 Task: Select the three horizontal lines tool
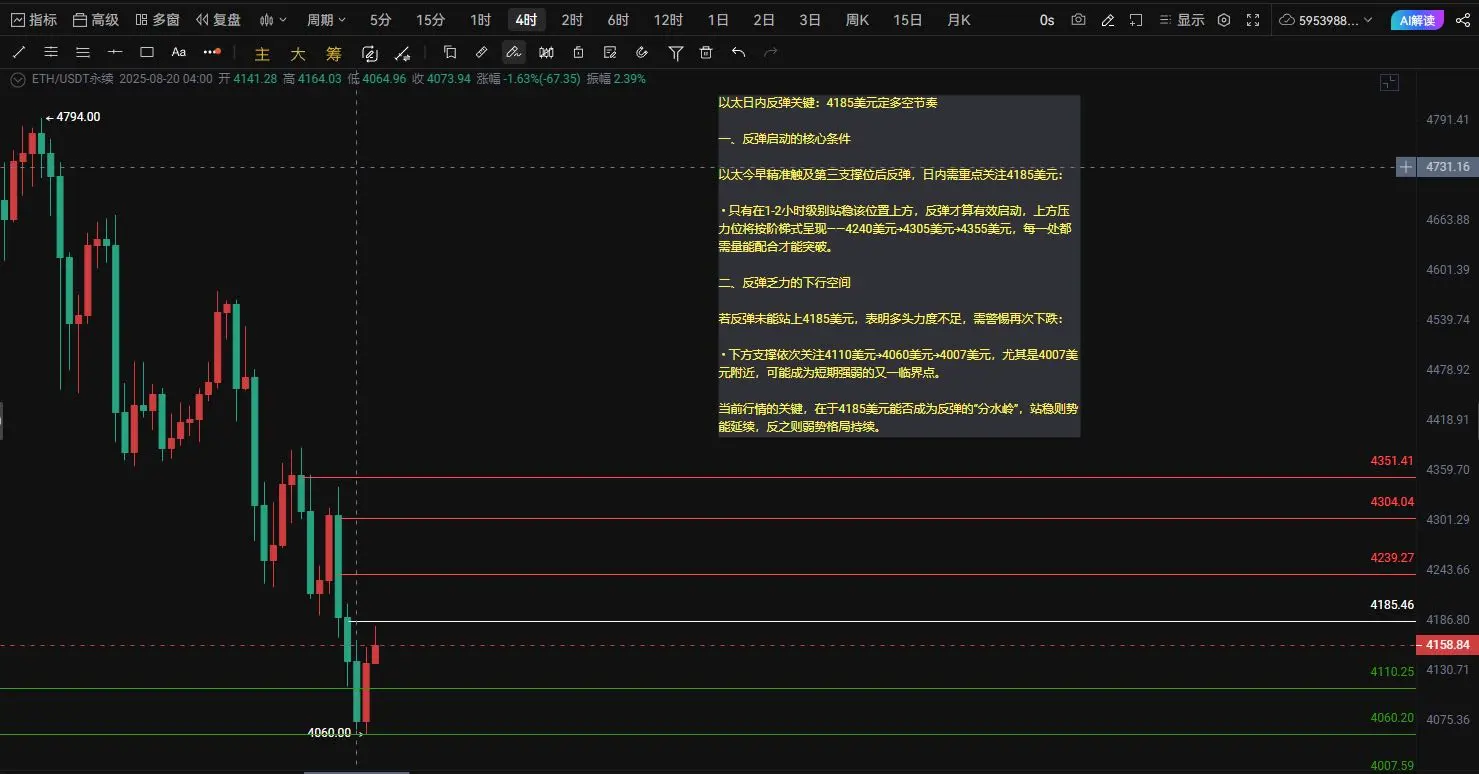pyautogui.click(x=83, y=52)
